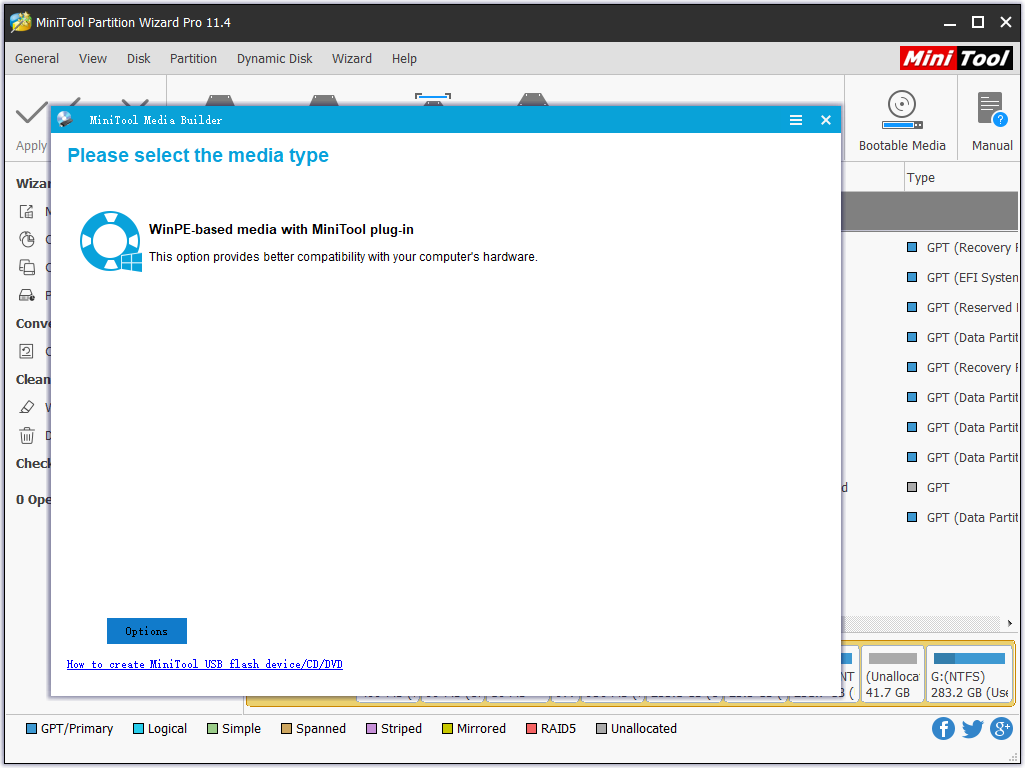
Task: Click Simple legend color swatch
Action: pos(212,729)
